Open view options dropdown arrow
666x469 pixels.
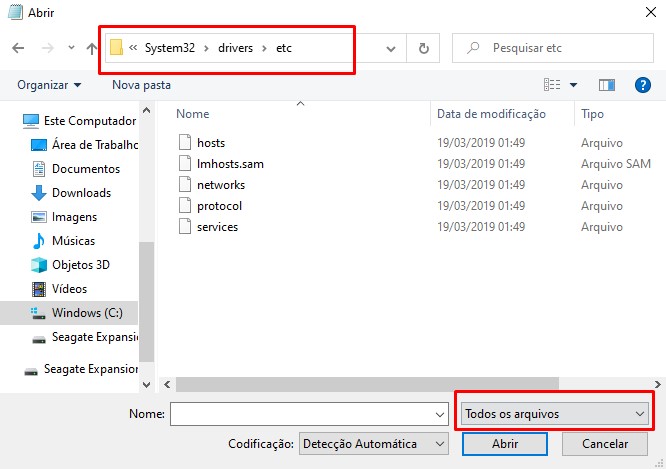pos(573,85)
